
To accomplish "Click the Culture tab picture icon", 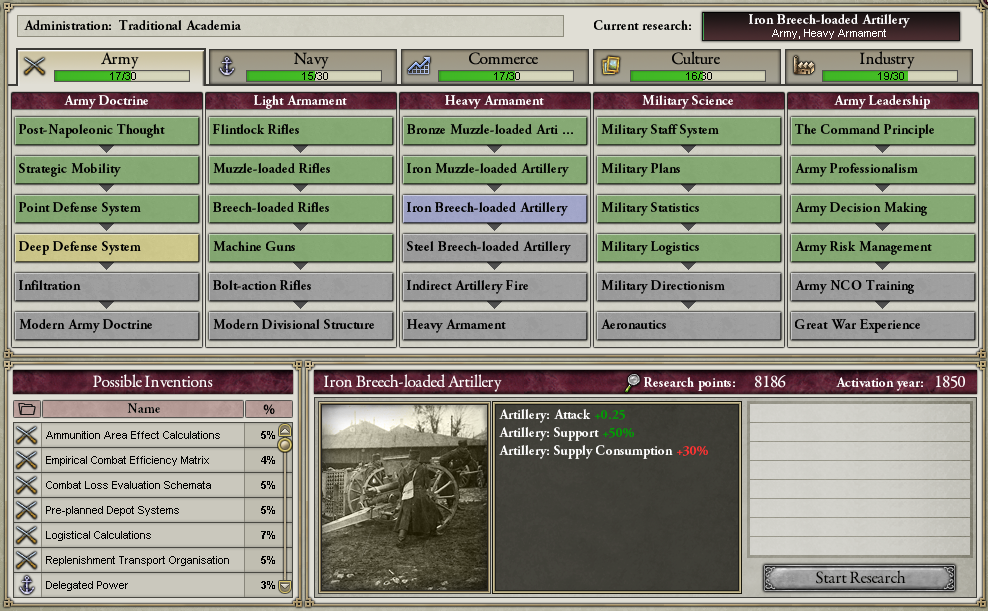I will tap(611, 66).
